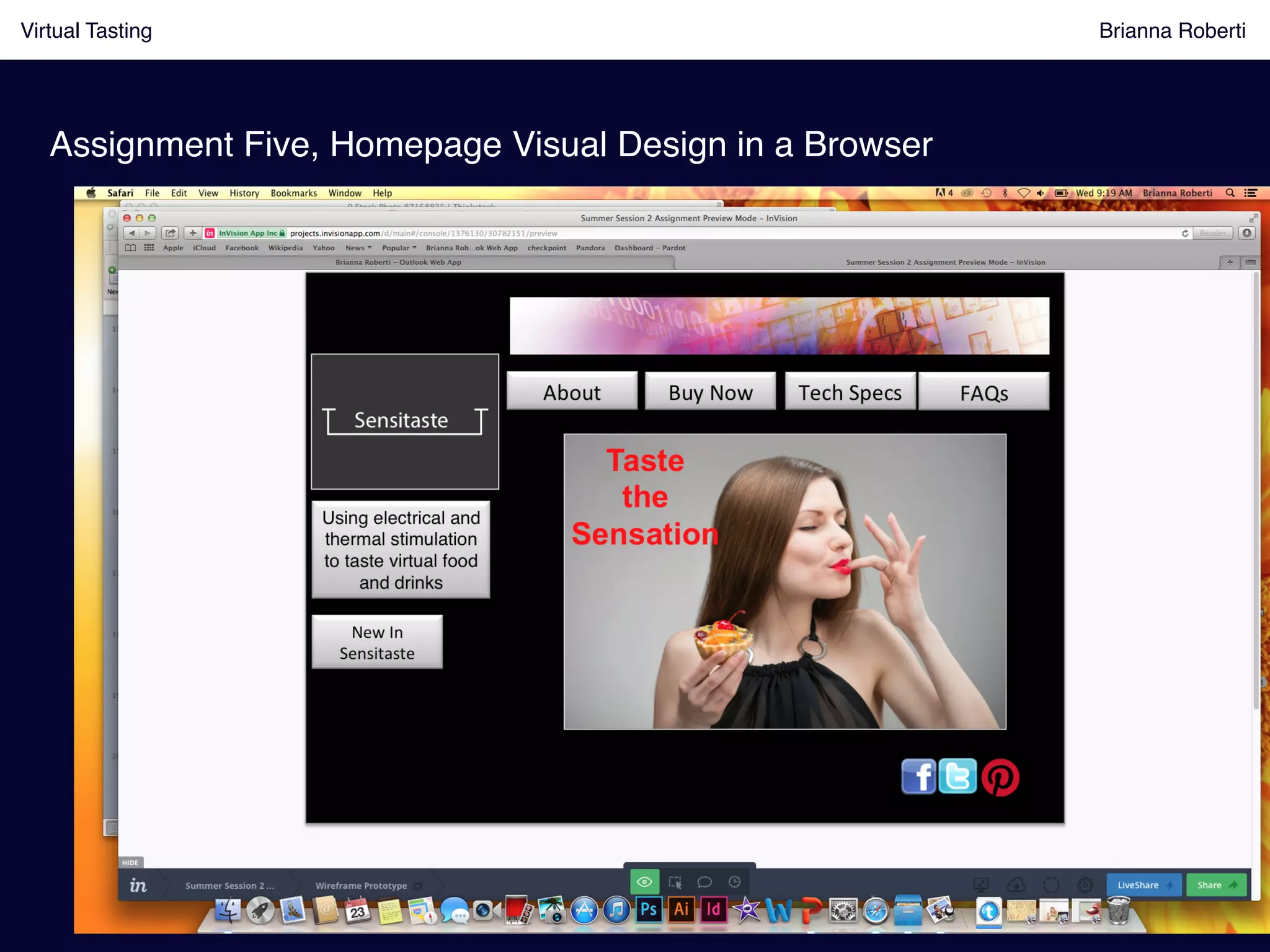Open the Wikipedia bookmark
This screenshot has width=1270, height=952.
tap(285, 248)
